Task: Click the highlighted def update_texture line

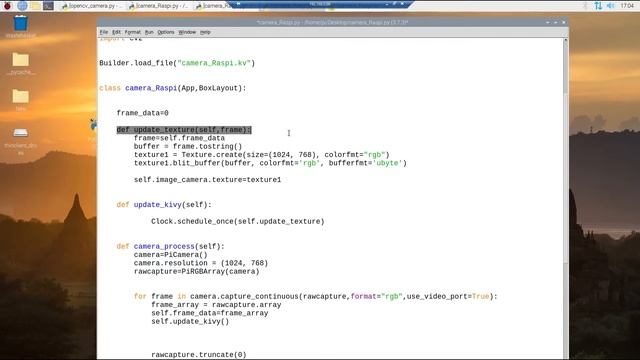Action: (184, 129)
